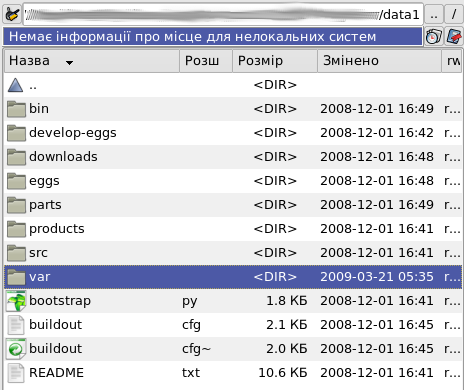
Task: Click the rw permissions column header
Action: (x=452, y=61)
